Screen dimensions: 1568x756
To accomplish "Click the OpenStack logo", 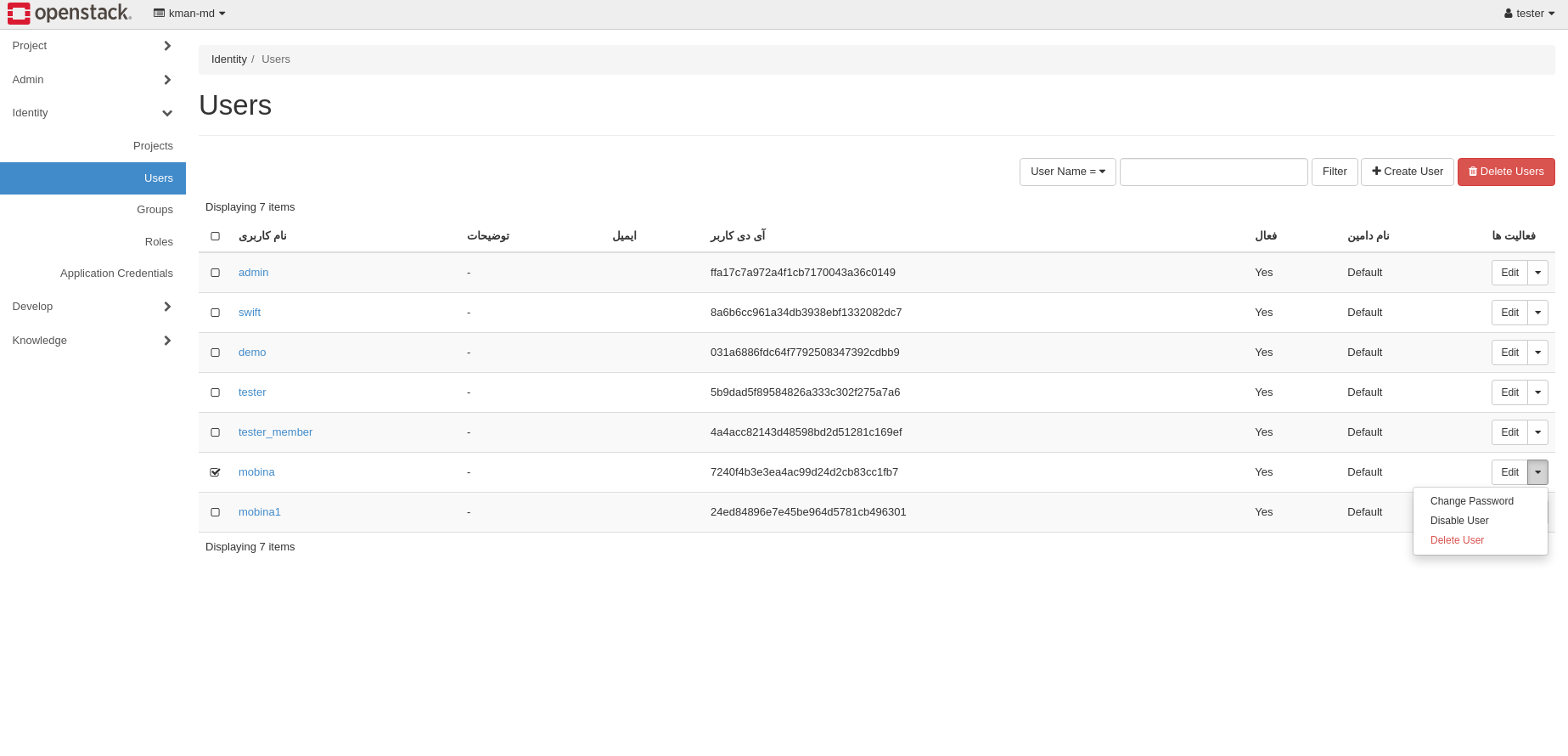I will pyautogui.click(x=70, y=14).
